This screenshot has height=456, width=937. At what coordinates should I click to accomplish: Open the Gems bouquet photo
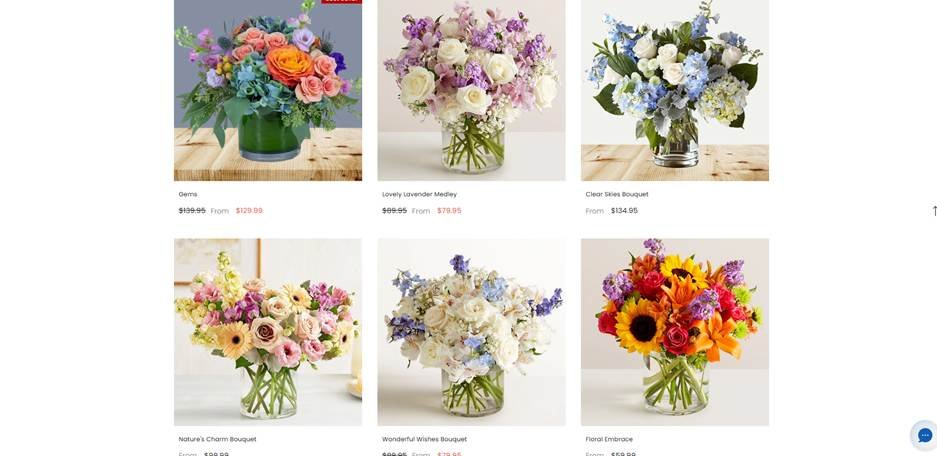268,90
